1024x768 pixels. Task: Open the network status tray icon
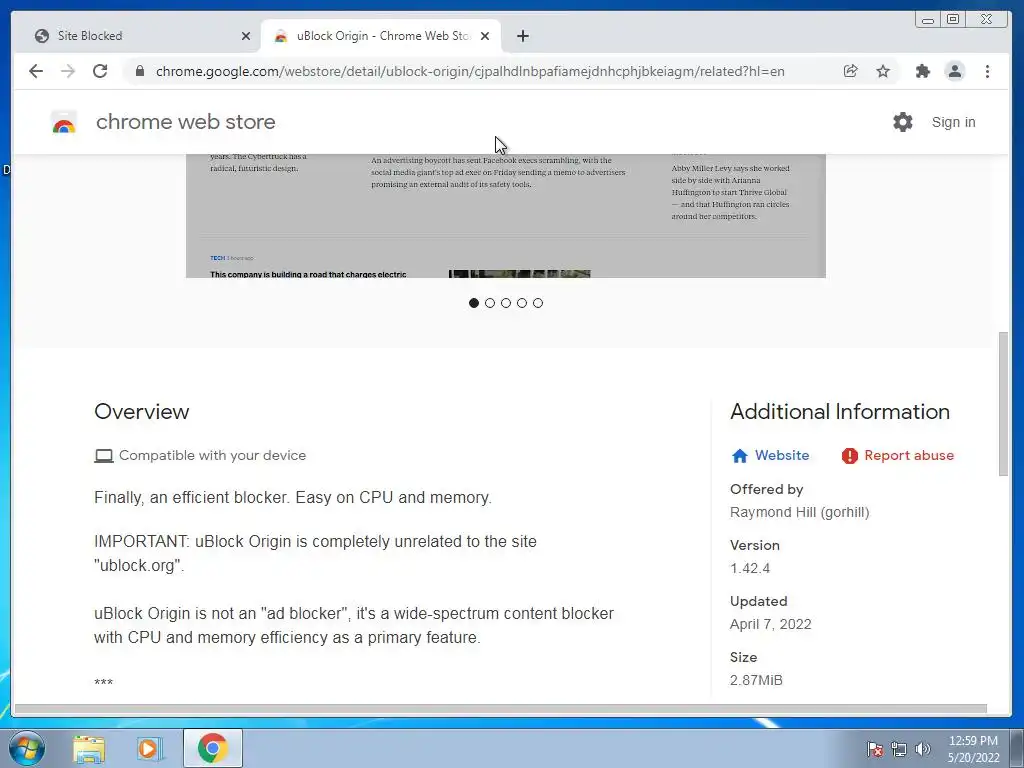(x=899, y=749)
